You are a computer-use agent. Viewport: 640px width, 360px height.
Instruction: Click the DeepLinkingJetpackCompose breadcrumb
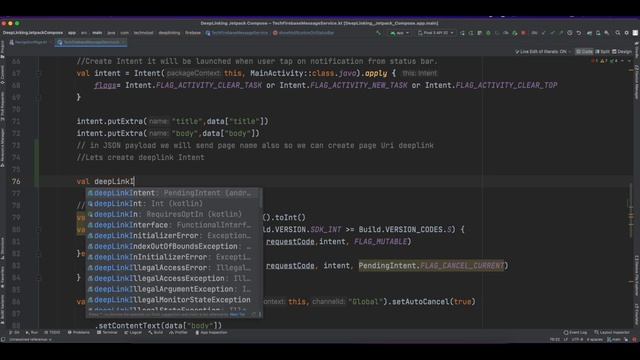[x=33, y=33]
